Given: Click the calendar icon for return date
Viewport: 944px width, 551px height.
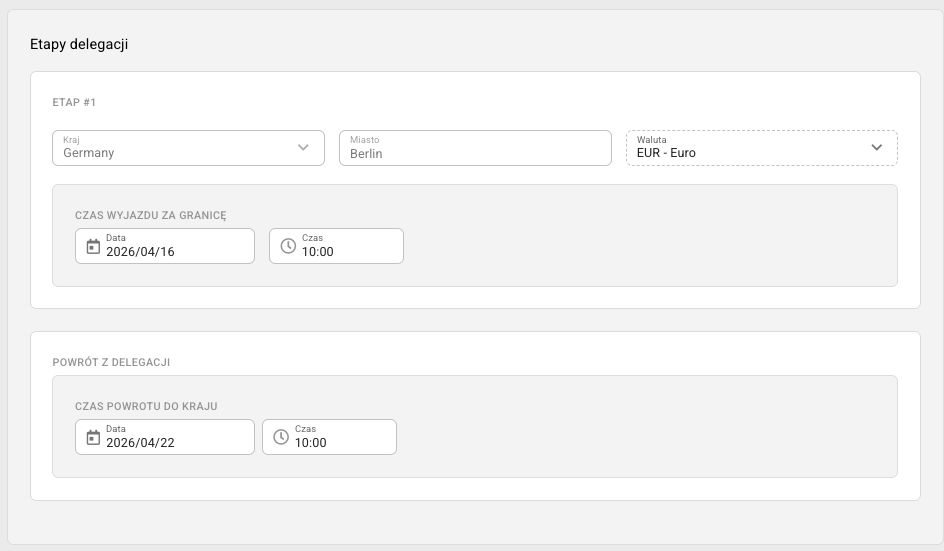Looking at the screenshot, I should pyautogui.click(x=93, y=437).
